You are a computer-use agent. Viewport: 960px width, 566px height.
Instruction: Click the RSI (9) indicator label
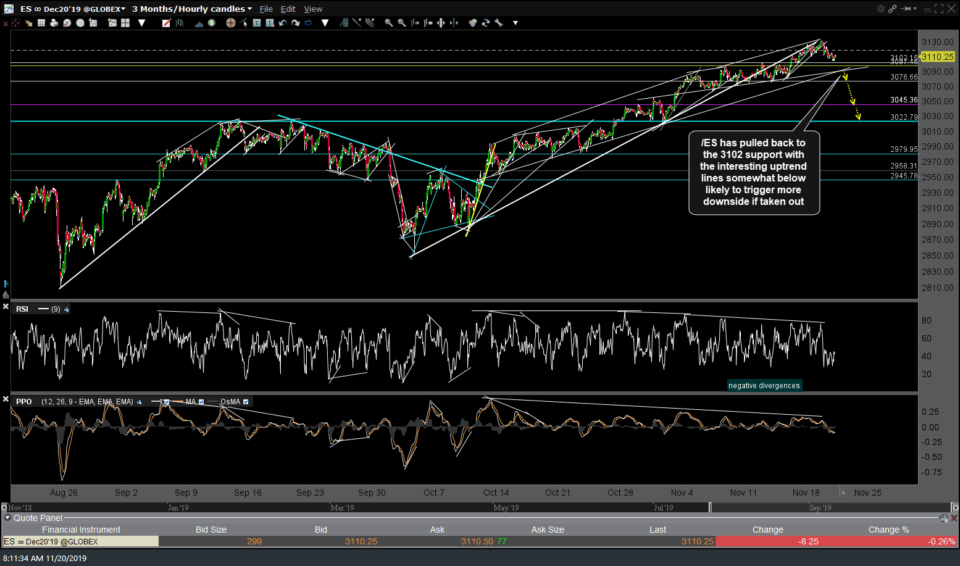pyautogui.click(x=38, y=309)
